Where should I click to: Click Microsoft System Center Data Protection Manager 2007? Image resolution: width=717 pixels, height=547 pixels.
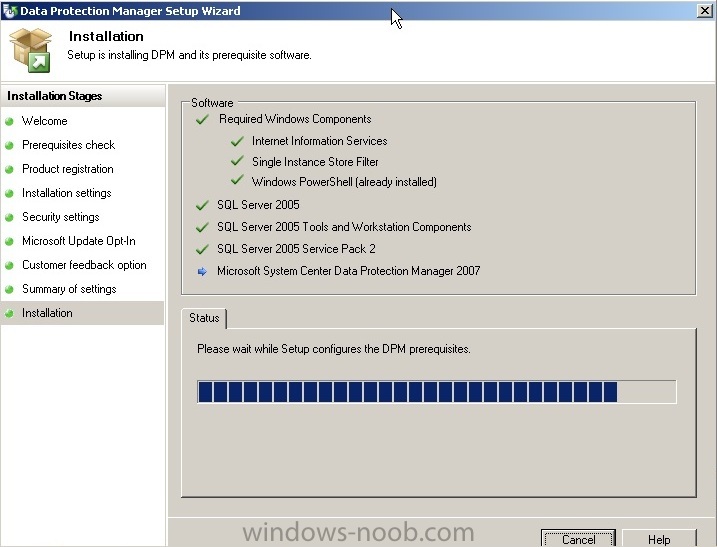click(x=349, y=271)
